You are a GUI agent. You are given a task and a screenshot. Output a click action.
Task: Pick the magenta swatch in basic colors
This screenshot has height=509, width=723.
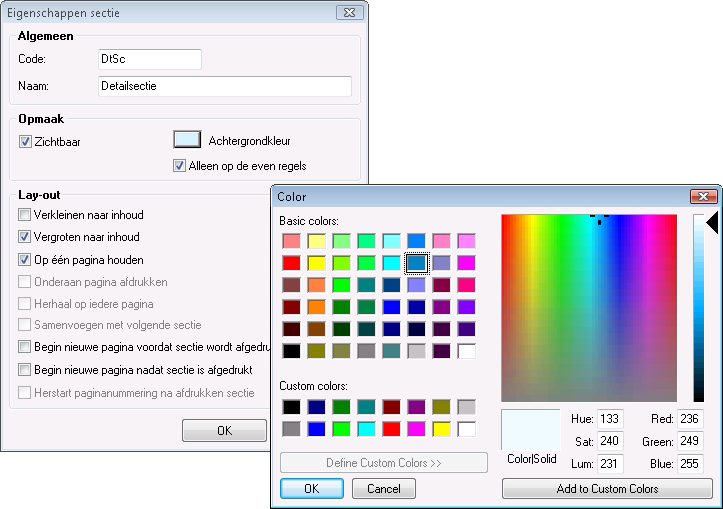coord(466,263)
